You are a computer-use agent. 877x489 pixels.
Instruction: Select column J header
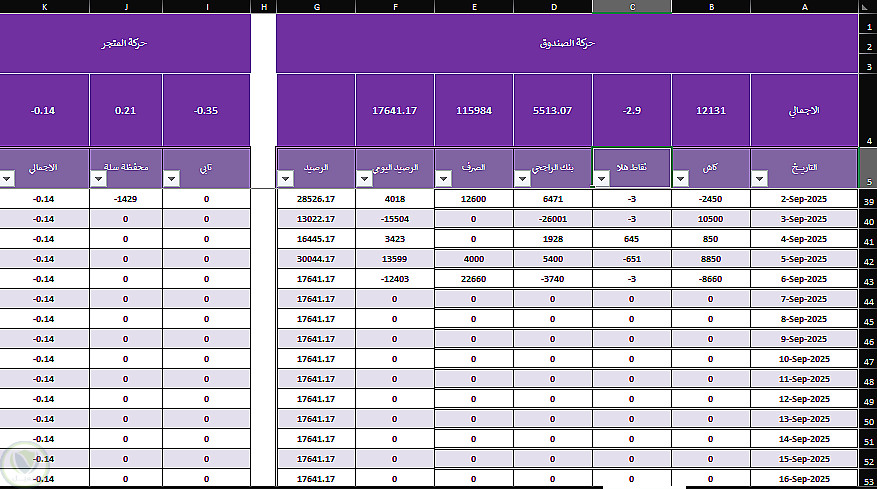pos(126,7)
